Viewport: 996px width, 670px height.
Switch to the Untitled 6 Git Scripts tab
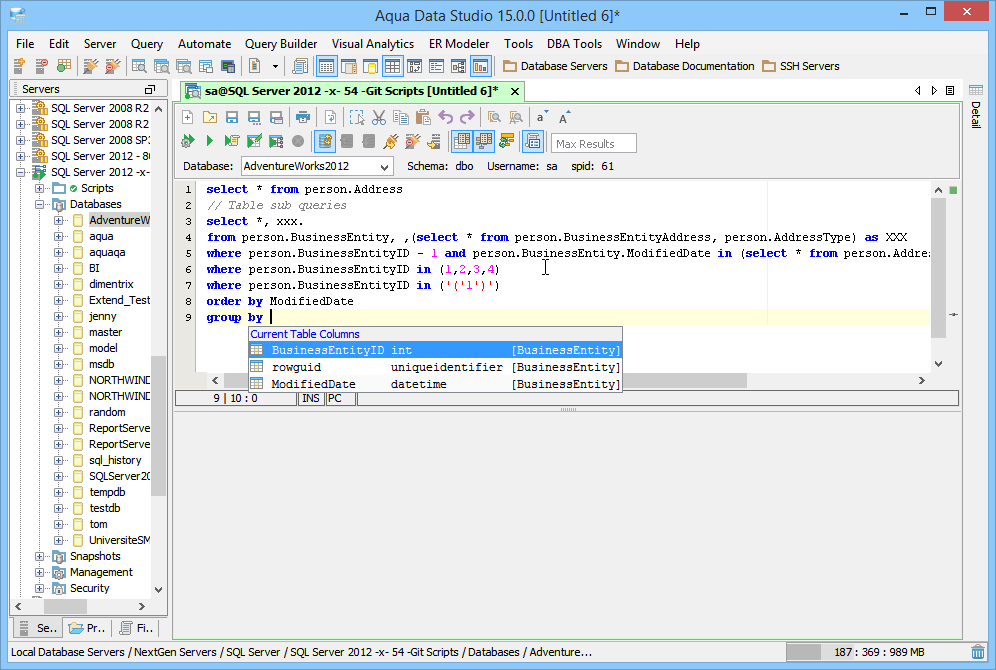click(x=351, y=91)
